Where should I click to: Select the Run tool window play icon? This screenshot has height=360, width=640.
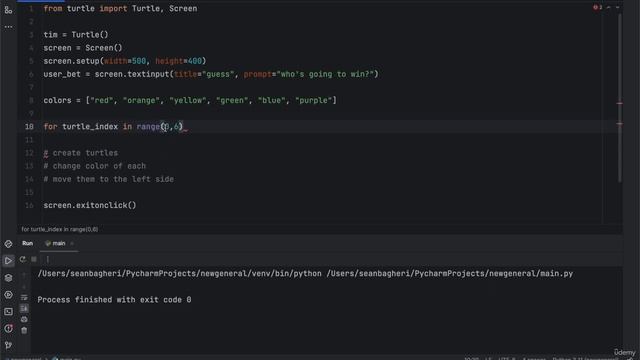pos(8,260)
